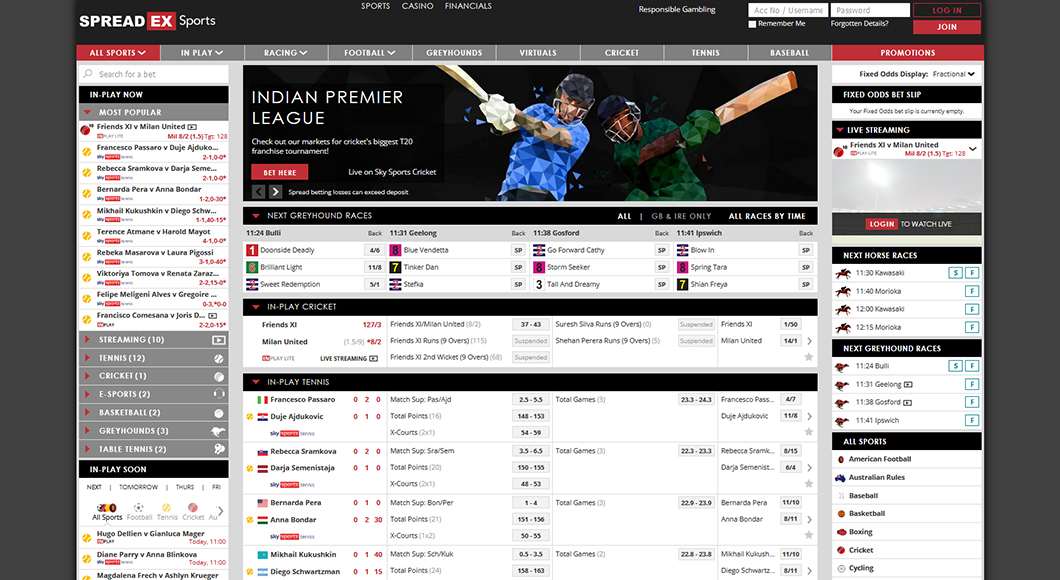The height and width of the screenshot is (580, 1060).
Task: Open the Racing dropdown menu
Action: [286, 53]
